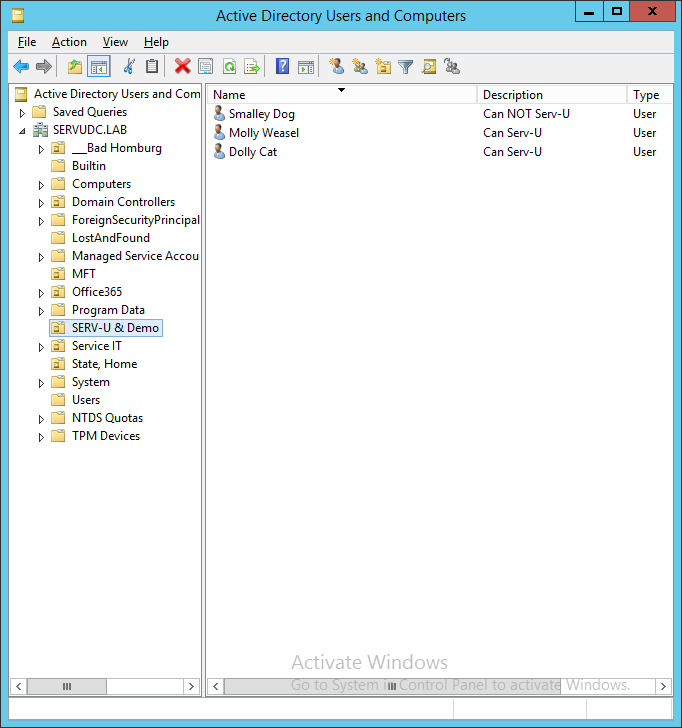Click the Smalley Dog user icon
This screenshot has width=682, height=728.
pos(219,113)
